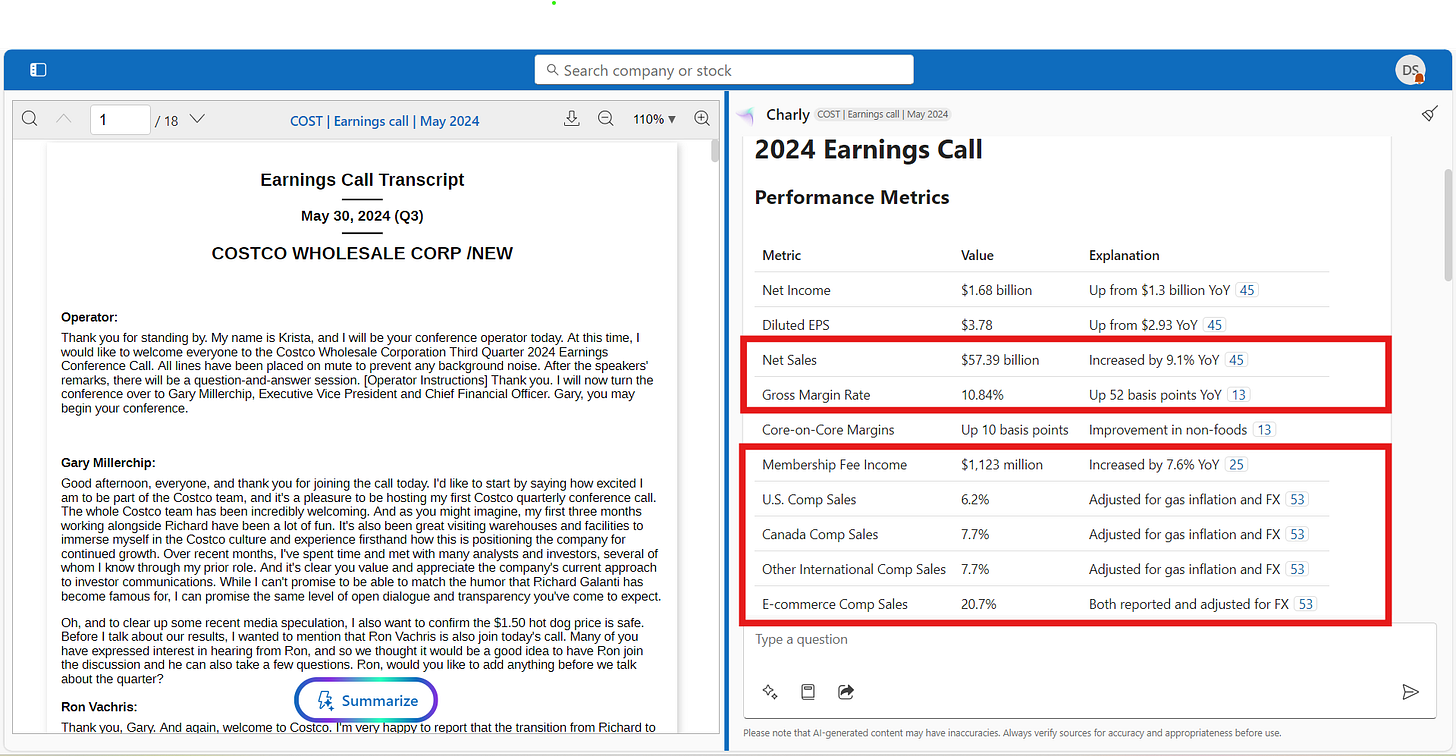Viewport: 1456px width, 756px height.
Task: Click the May 30, 2024 (Q3) date line
Action: coord(362,216)
